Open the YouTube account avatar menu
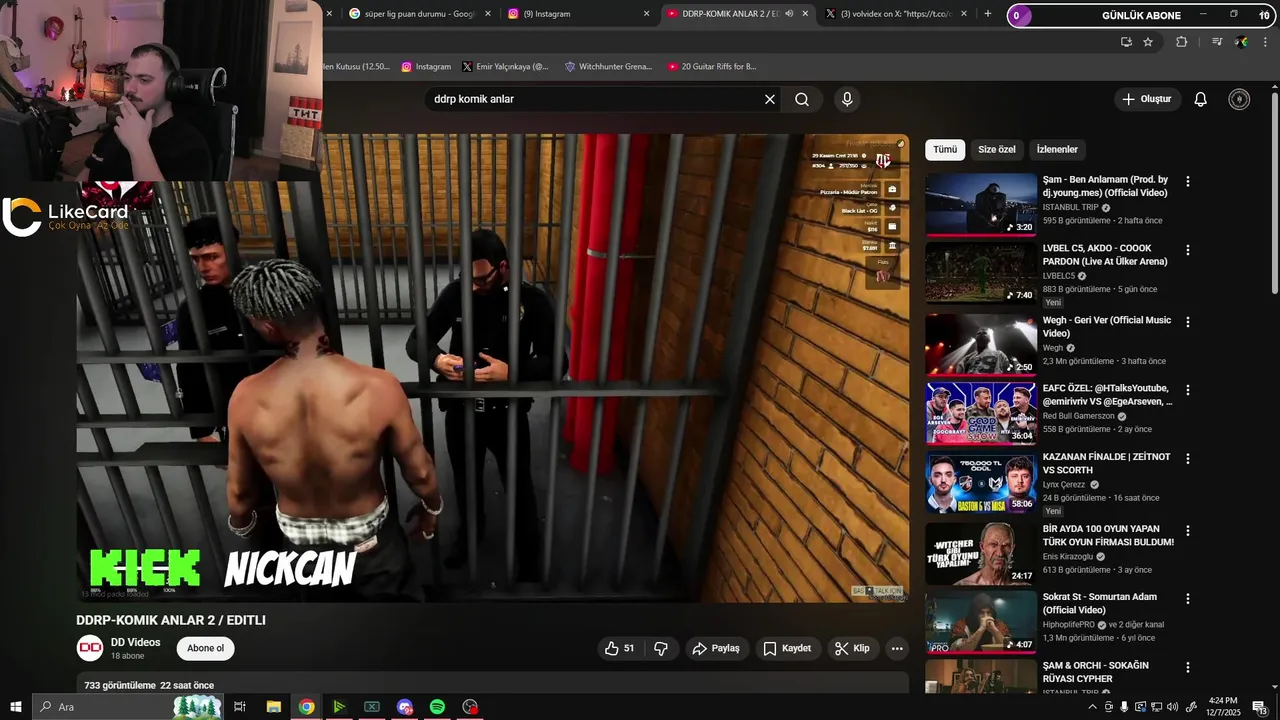Image resolution: width=1280 pixels, height=720 pixels. click(x=1239, y=99)
